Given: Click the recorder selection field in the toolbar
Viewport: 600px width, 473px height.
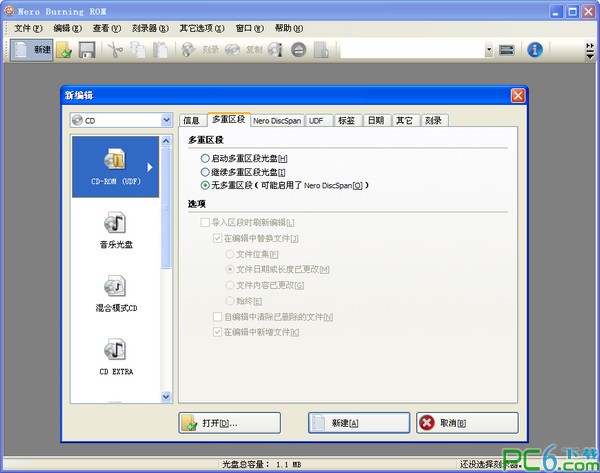Looking at the screenshot, I should tap(412, 50).
